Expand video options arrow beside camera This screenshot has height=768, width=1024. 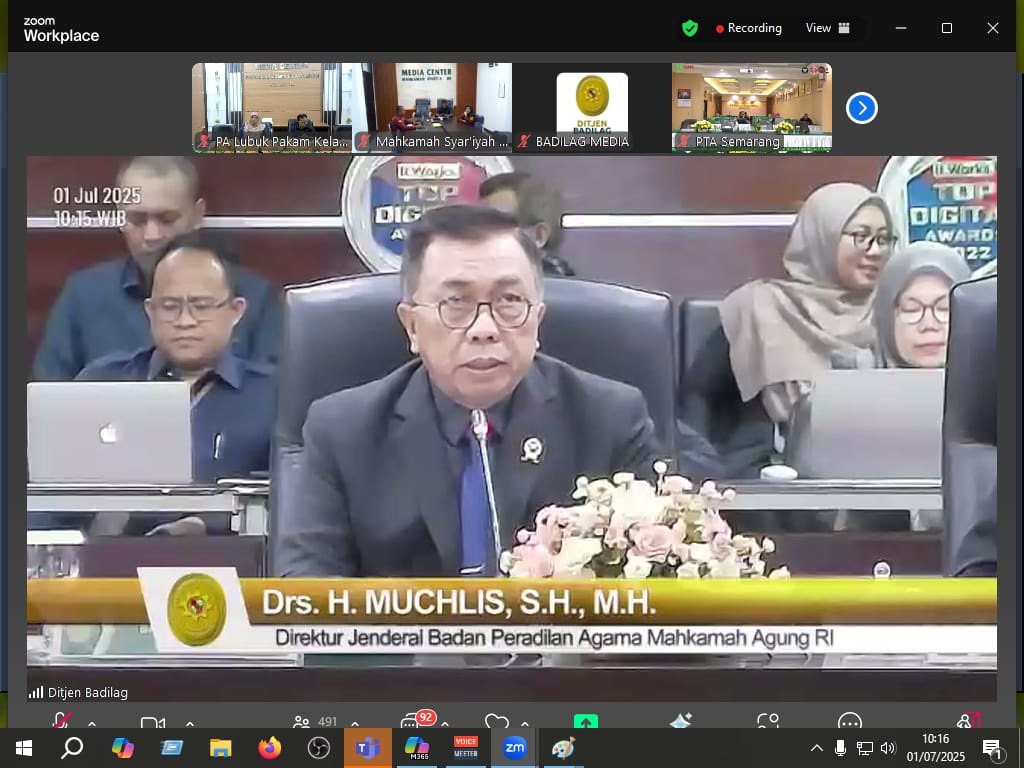pos(190,723)
